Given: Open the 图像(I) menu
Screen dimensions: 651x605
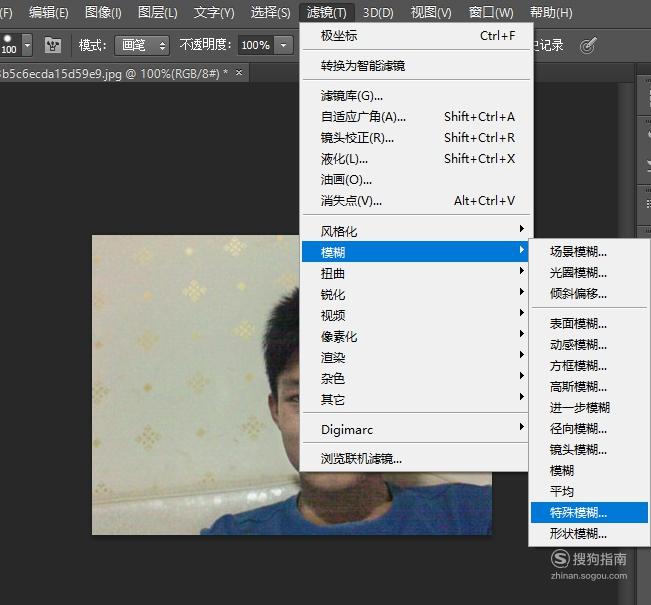Looking at the screenshot, I should 103,12.
